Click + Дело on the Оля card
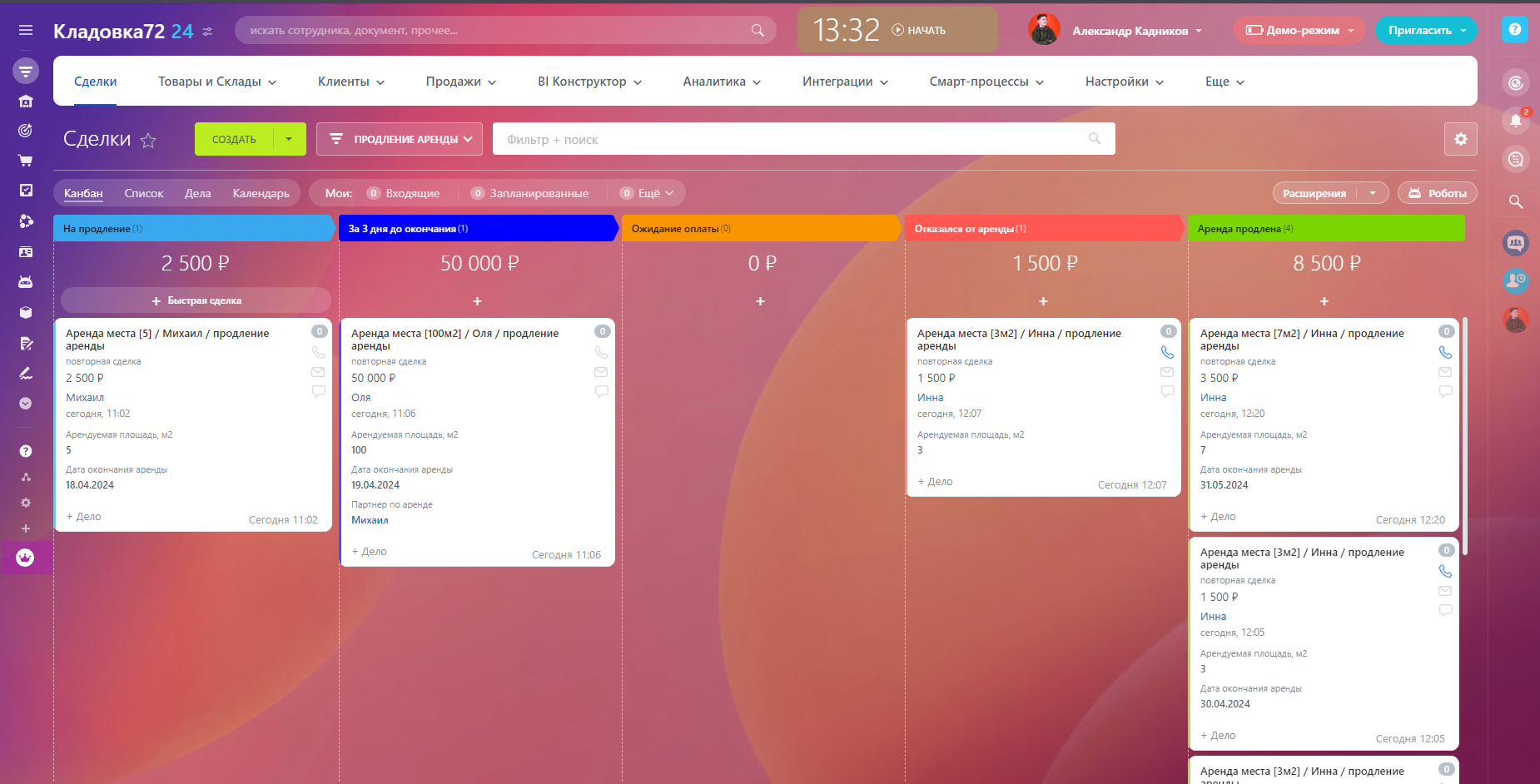 (x=369, y=552)
